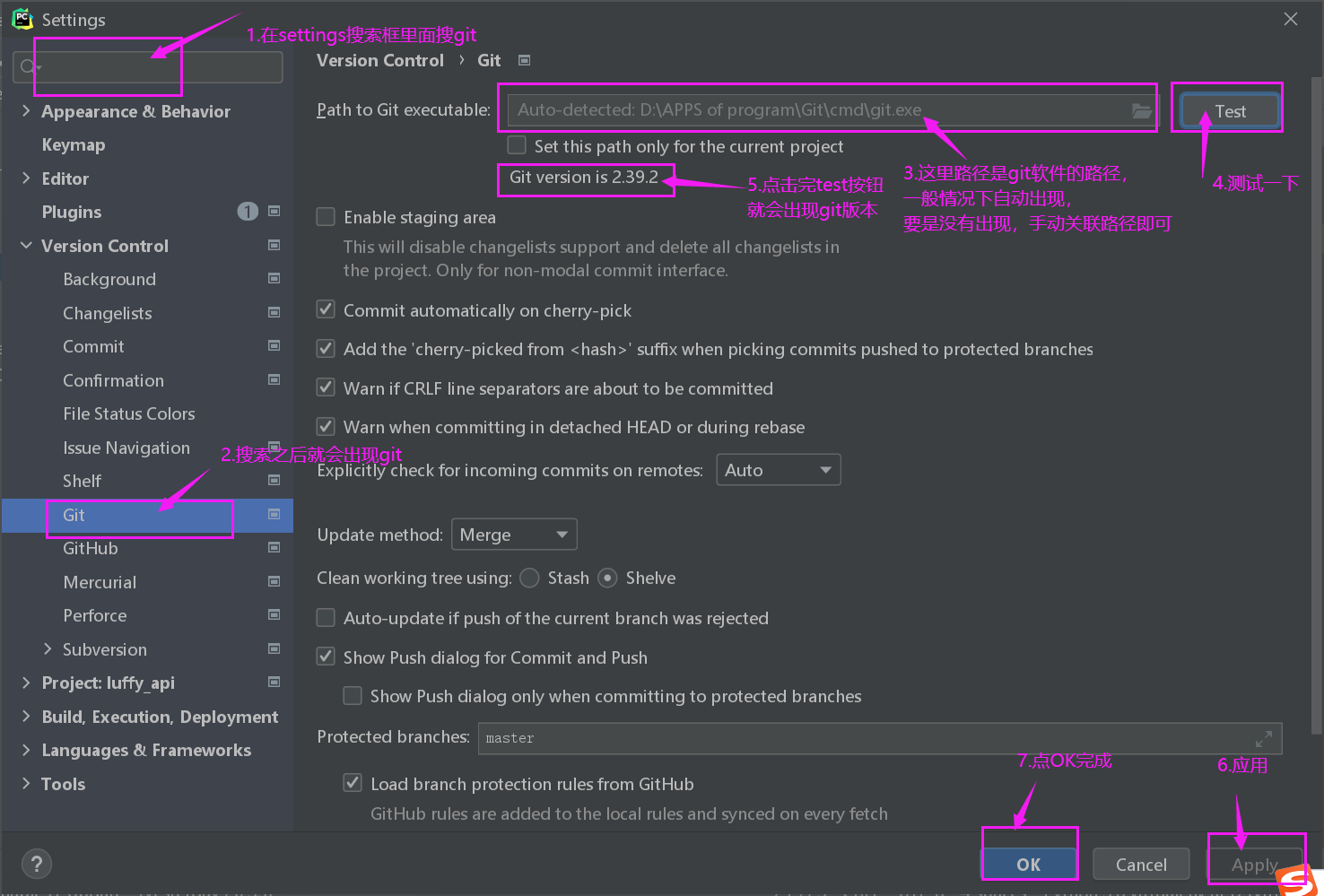
Task: Click the Test button for Git executable
Action: coord(1230,111)
